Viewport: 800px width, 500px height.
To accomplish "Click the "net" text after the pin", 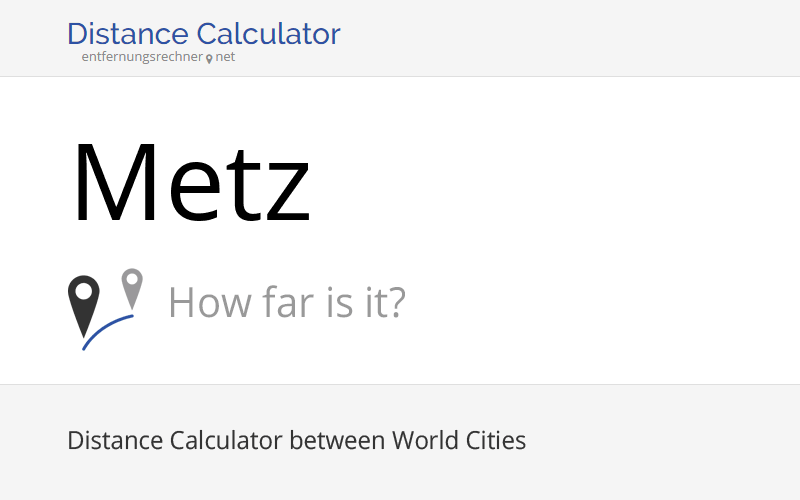I will (225, 57).
